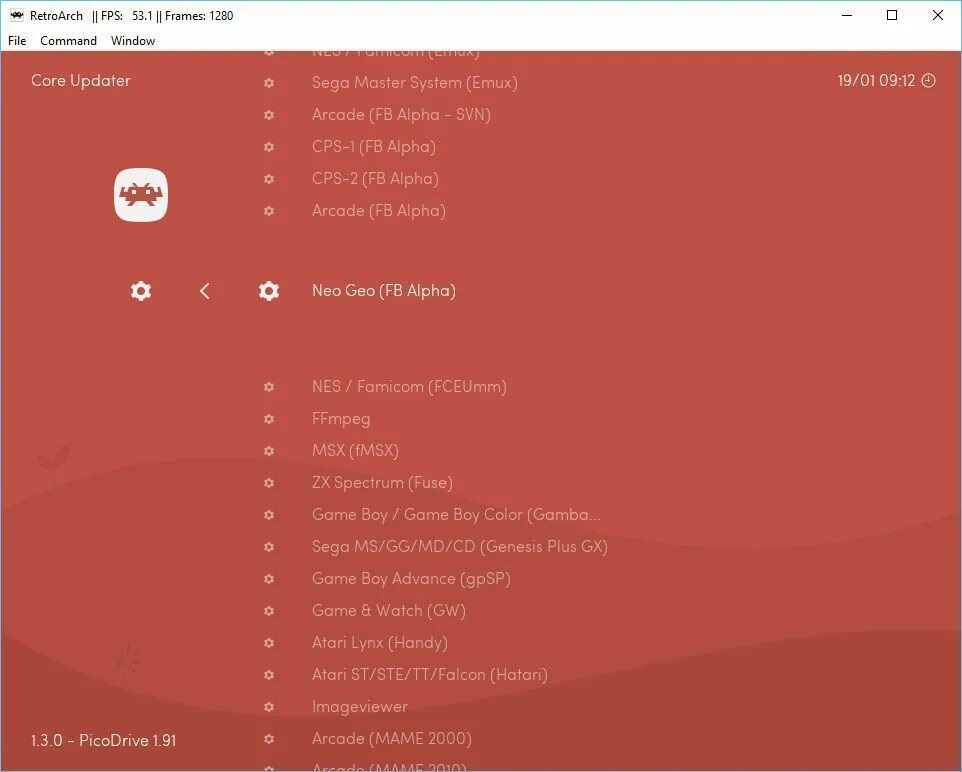Click the gear icon beside Genesis Plus GX
The image size is (962, 772).
point(269,546)
